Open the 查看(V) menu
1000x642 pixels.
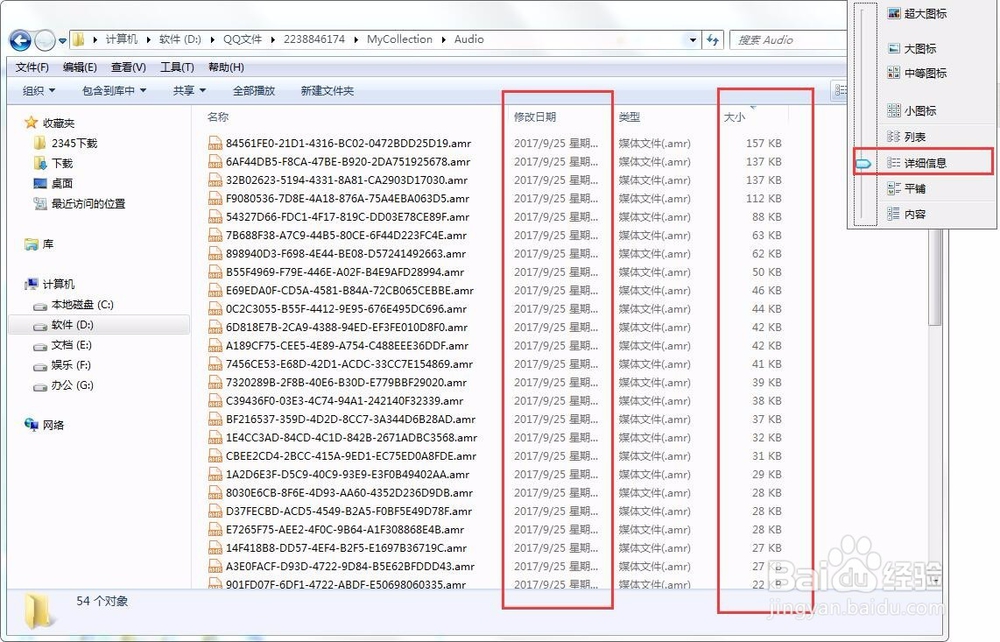click(128, 67)
